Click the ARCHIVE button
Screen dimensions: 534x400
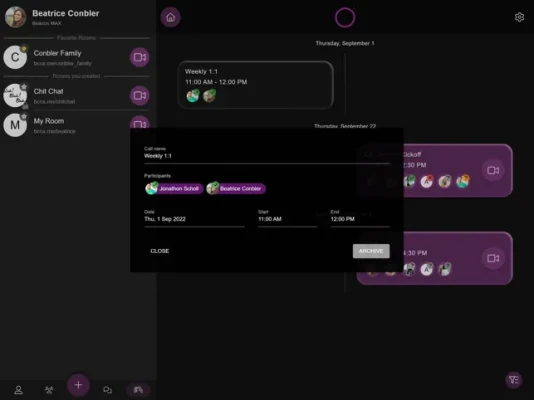tap(371, 251)
